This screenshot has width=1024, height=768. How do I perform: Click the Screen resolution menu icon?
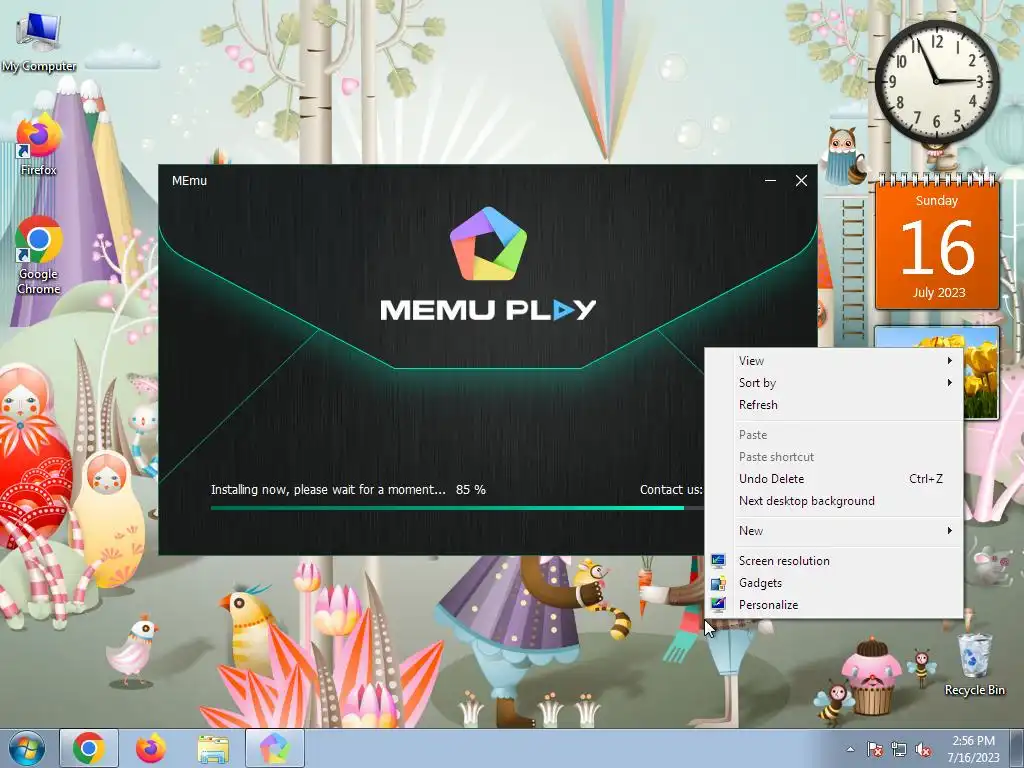718,560
